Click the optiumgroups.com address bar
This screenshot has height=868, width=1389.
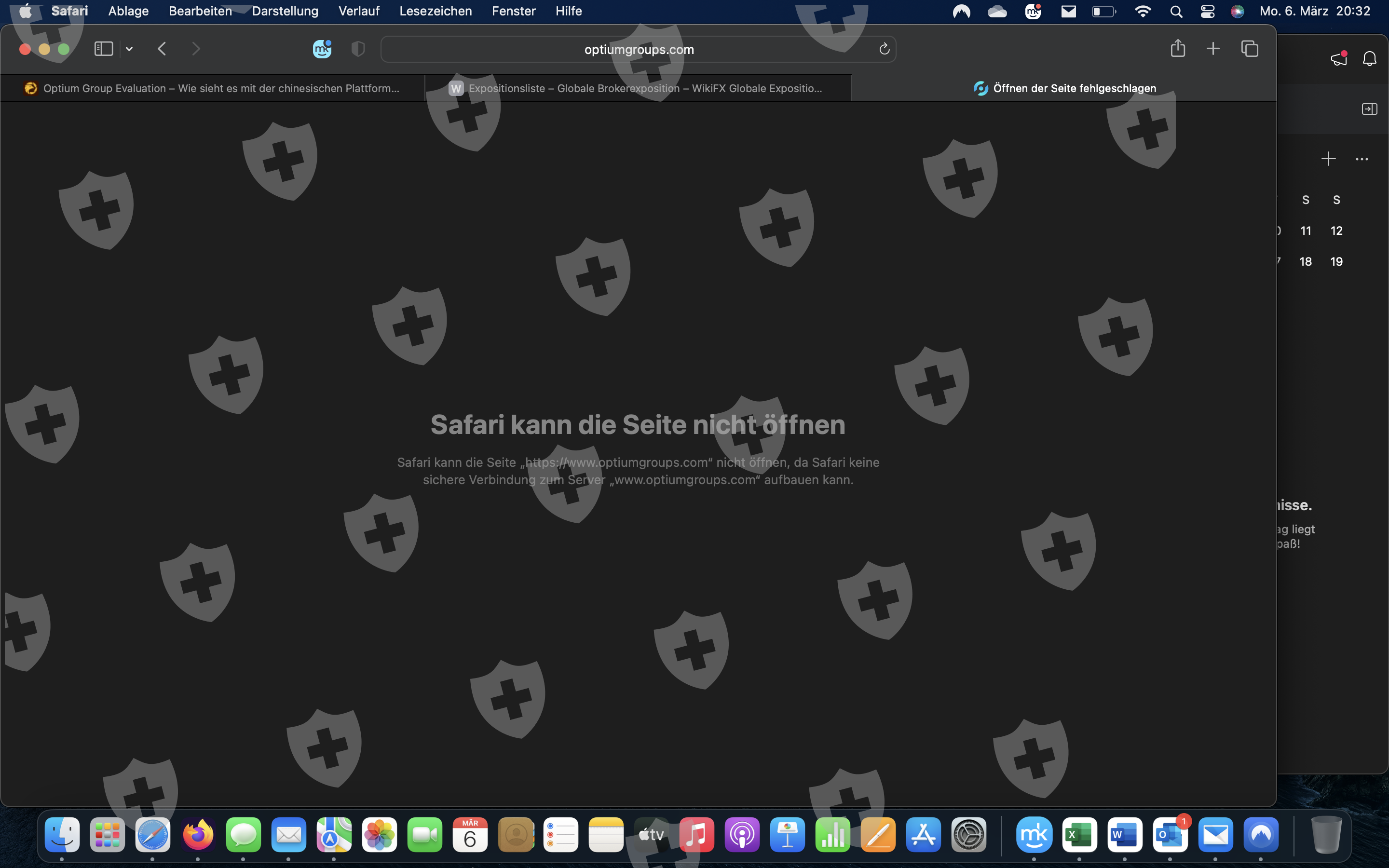638,49
